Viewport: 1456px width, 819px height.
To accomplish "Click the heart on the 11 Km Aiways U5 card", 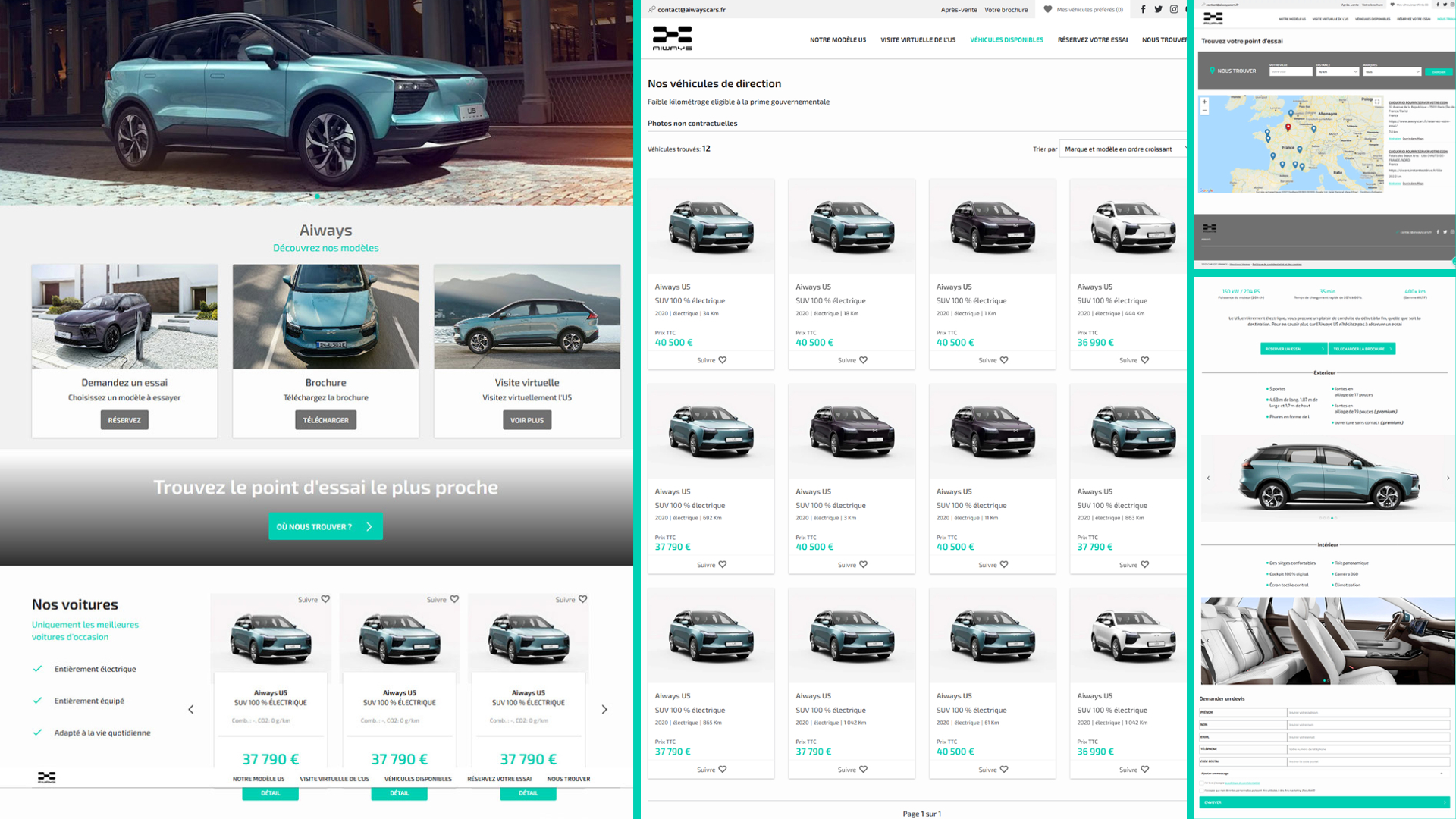I will [1004, 565].
